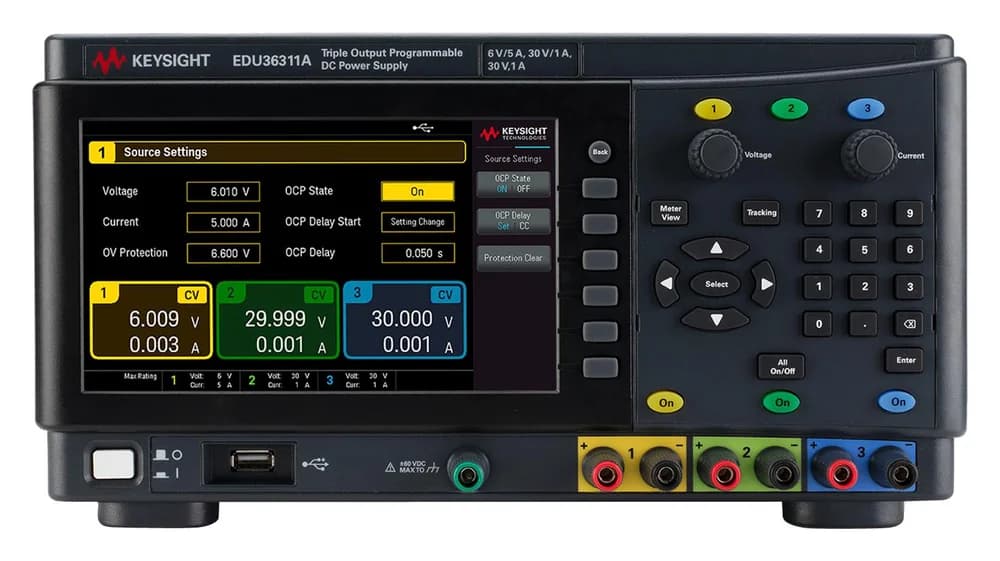Tap keypad number 7

(x=818, y=214)
